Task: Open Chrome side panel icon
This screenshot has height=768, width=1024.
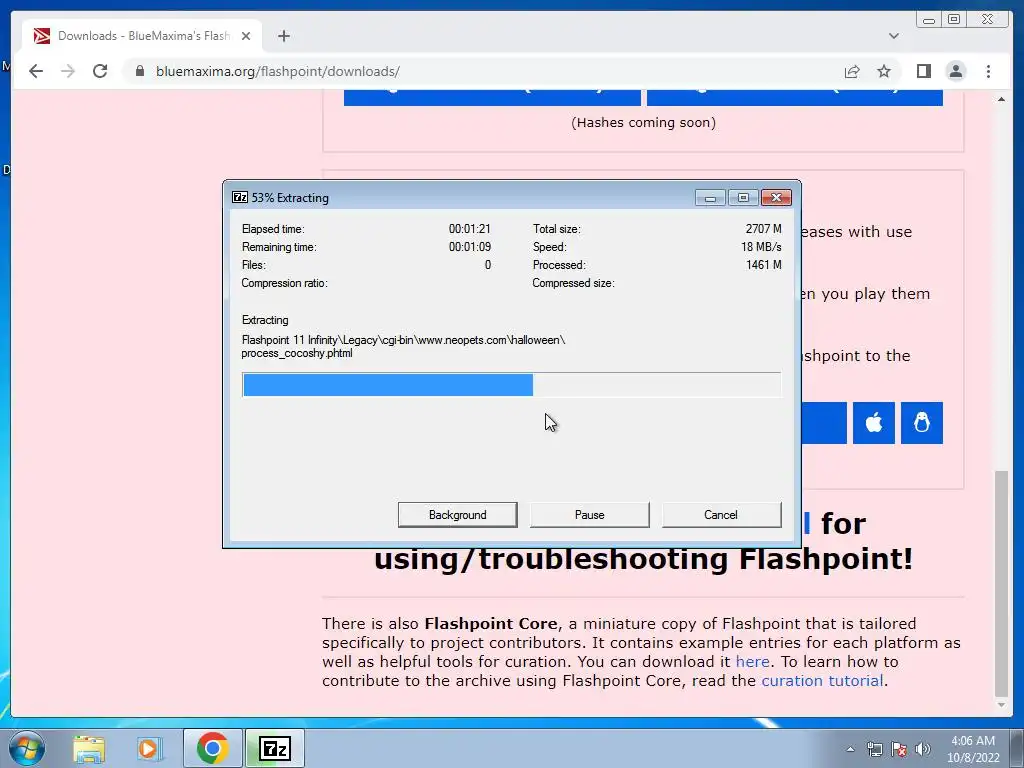Action: tap(923, 71)
